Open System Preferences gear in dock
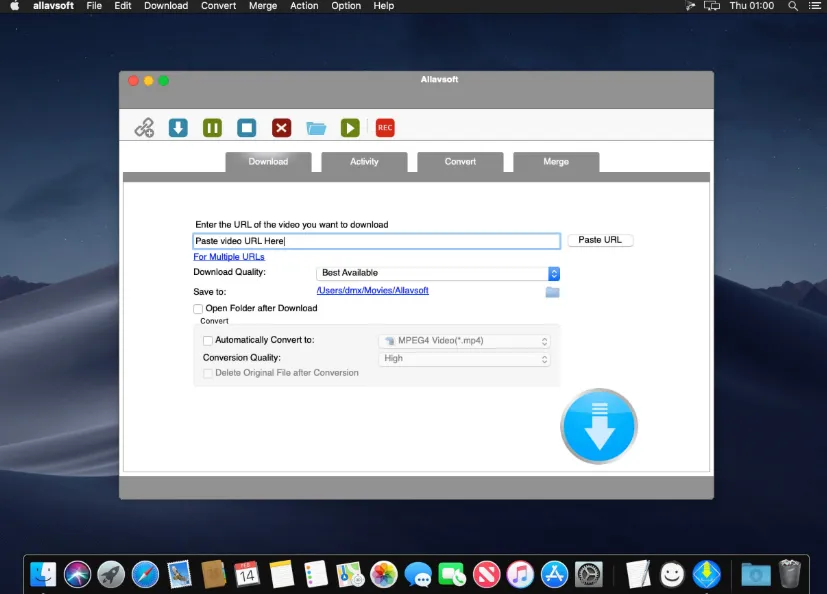827x594 pixels. click(589, 574)
